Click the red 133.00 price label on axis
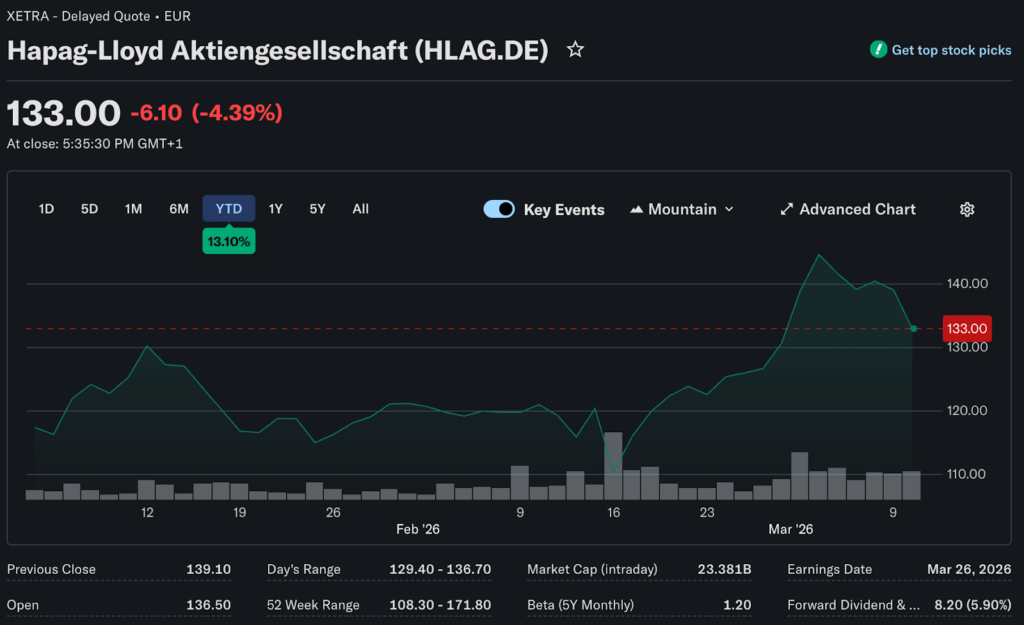1024x625 pixels. [x=966, y=328]
